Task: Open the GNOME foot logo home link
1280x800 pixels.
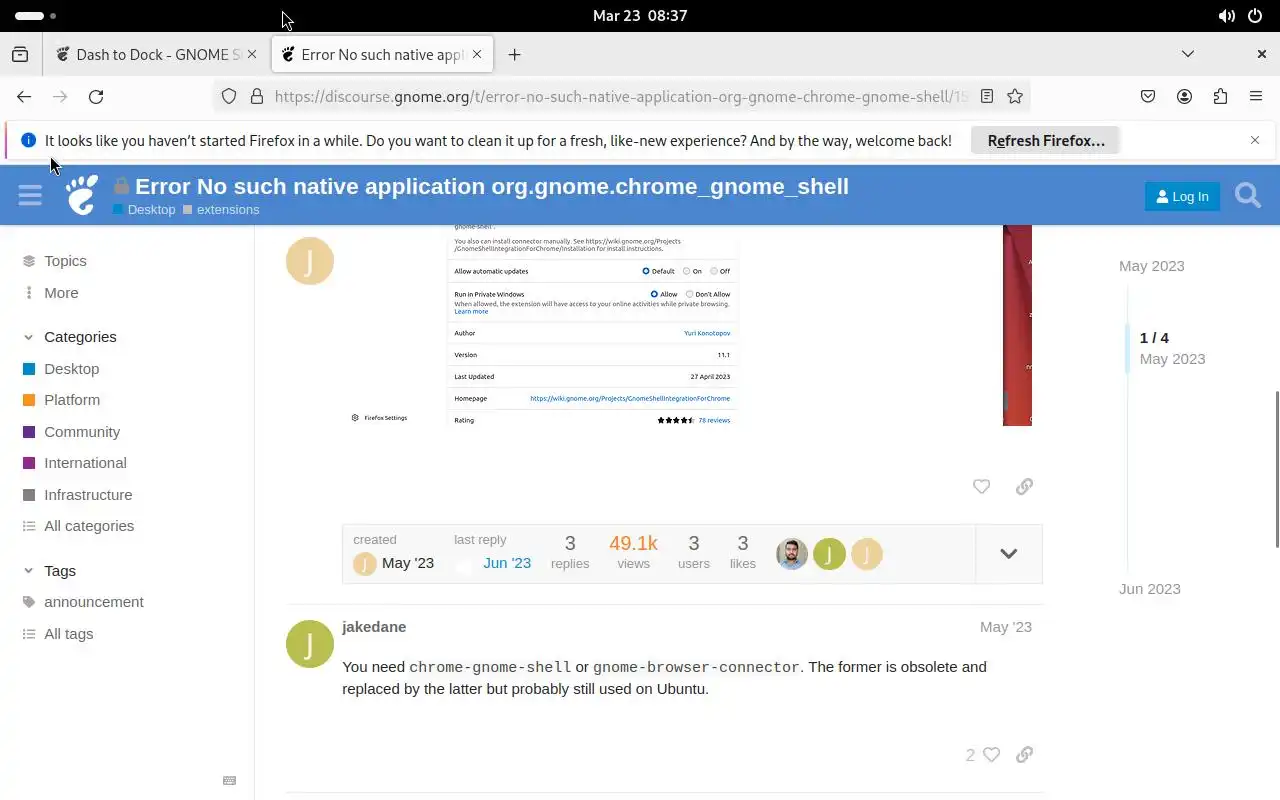Action: 82,195
